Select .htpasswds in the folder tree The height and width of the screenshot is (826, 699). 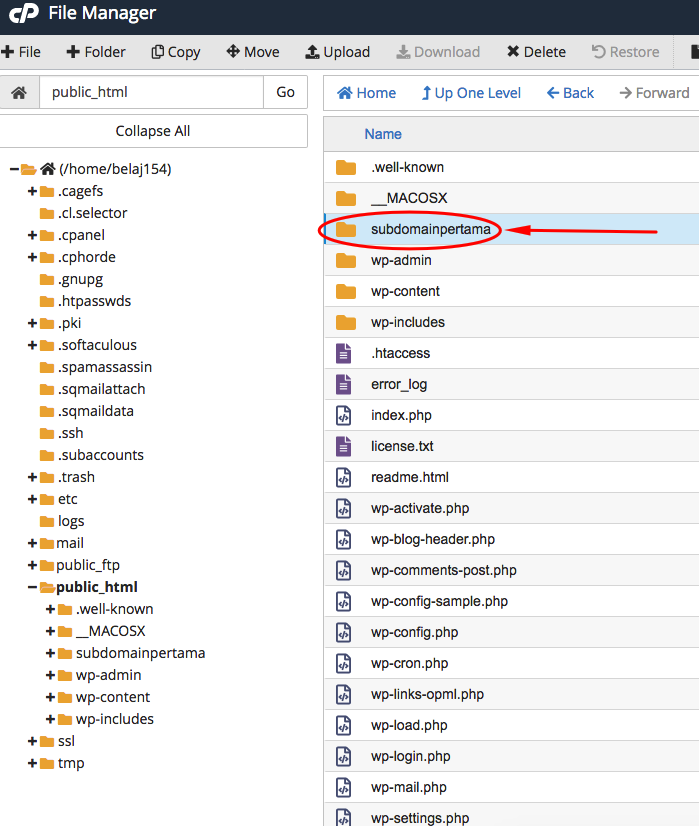tap(94, 301)
